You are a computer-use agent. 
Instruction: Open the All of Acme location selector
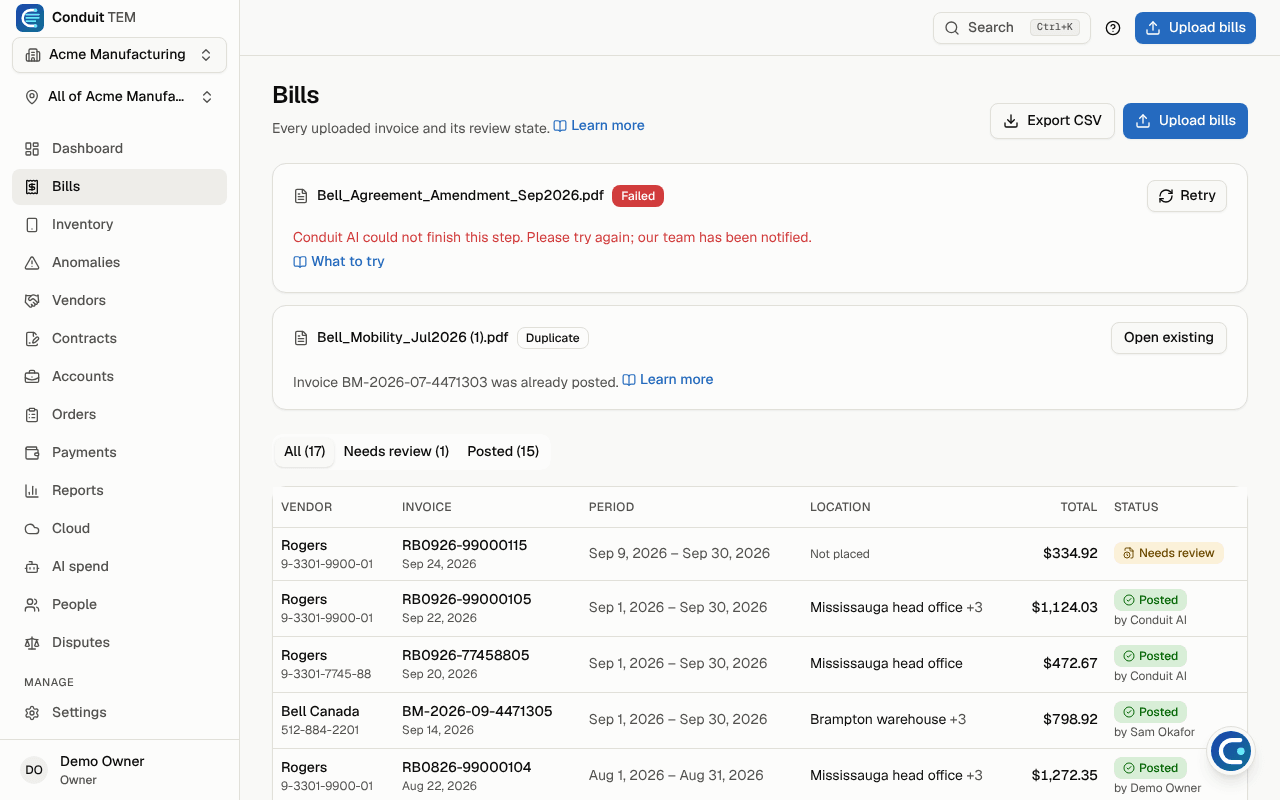(x=119, y=97)
